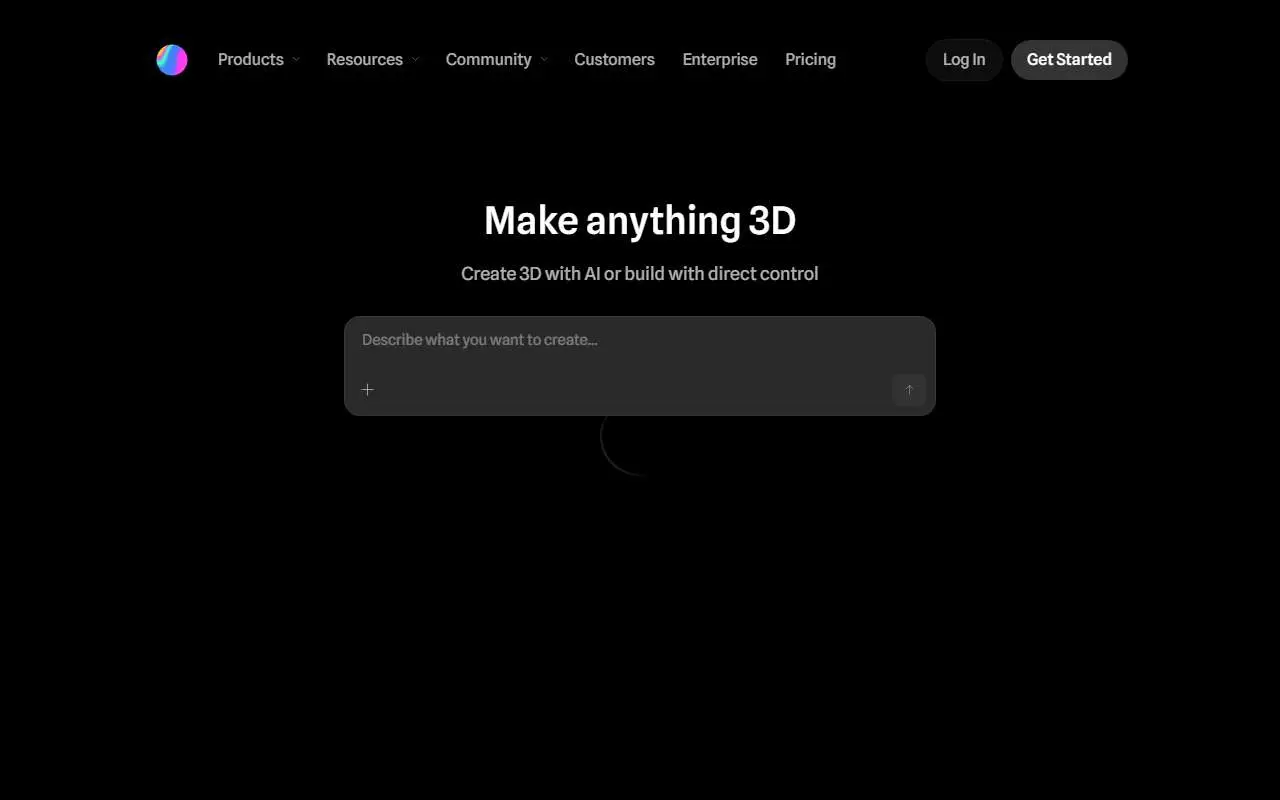Expand the Resources dropdown menu
The width and height of the screenshot is (1280, 800).
point(373,60)
